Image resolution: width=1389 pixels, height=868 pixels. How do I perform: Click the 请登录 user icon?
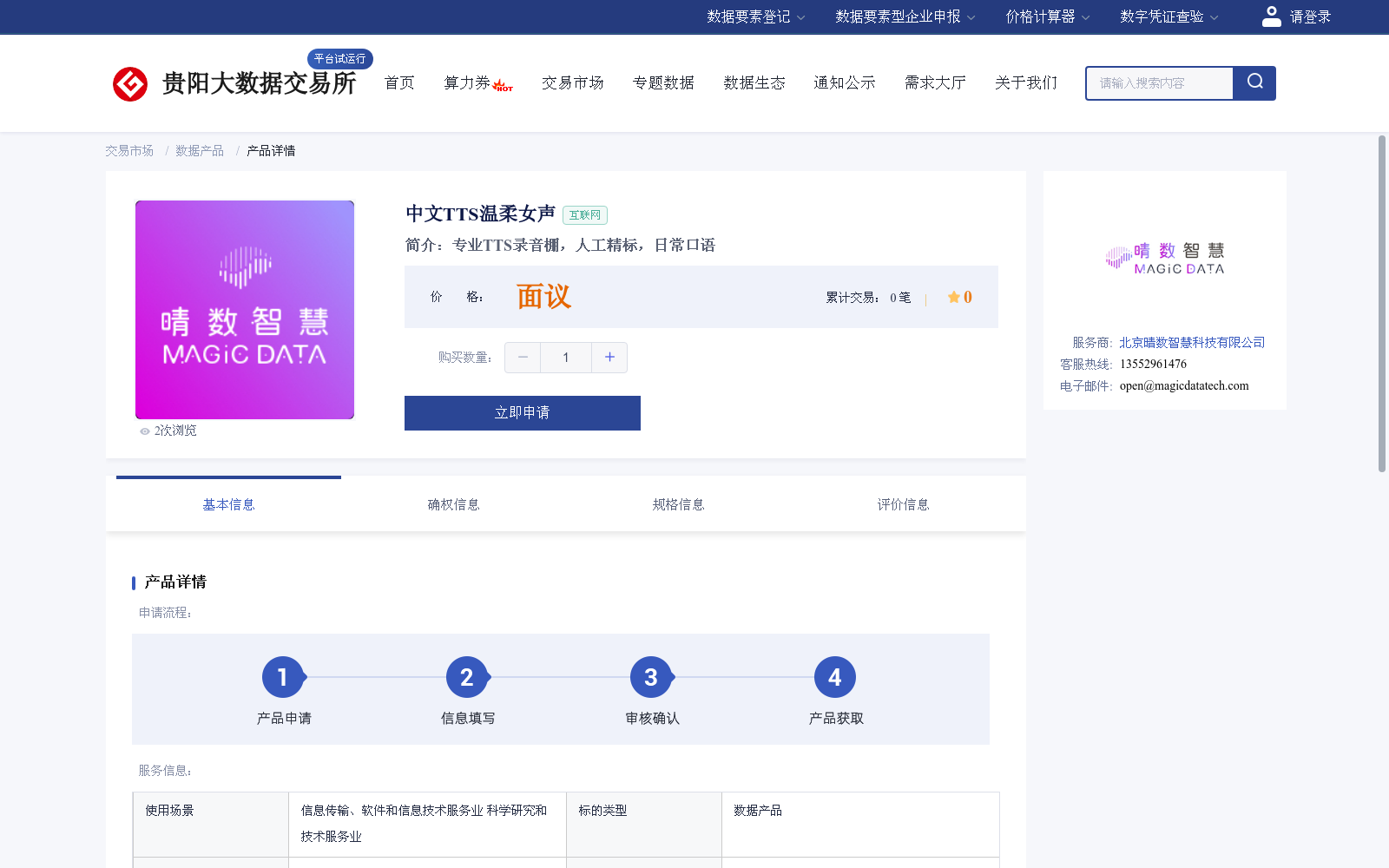tap(1271, 16)
